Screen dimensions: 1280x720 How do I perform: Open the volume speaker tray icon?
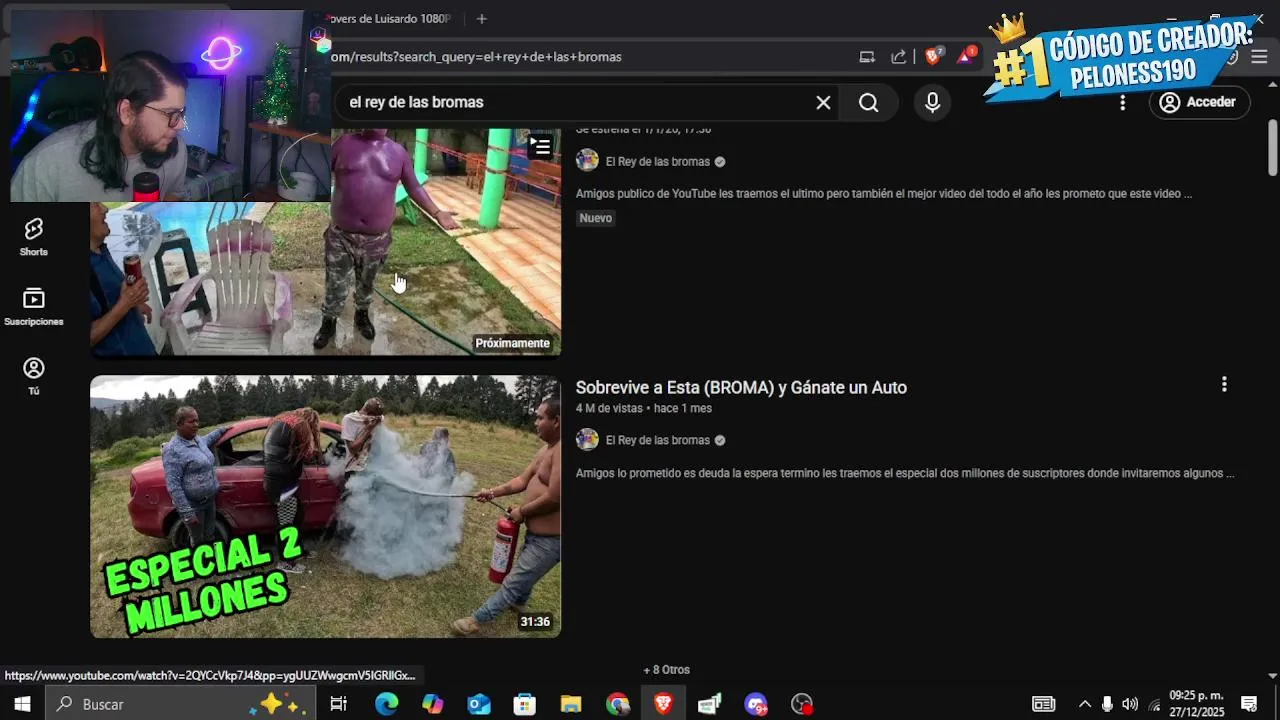(x=1130, y=704)
